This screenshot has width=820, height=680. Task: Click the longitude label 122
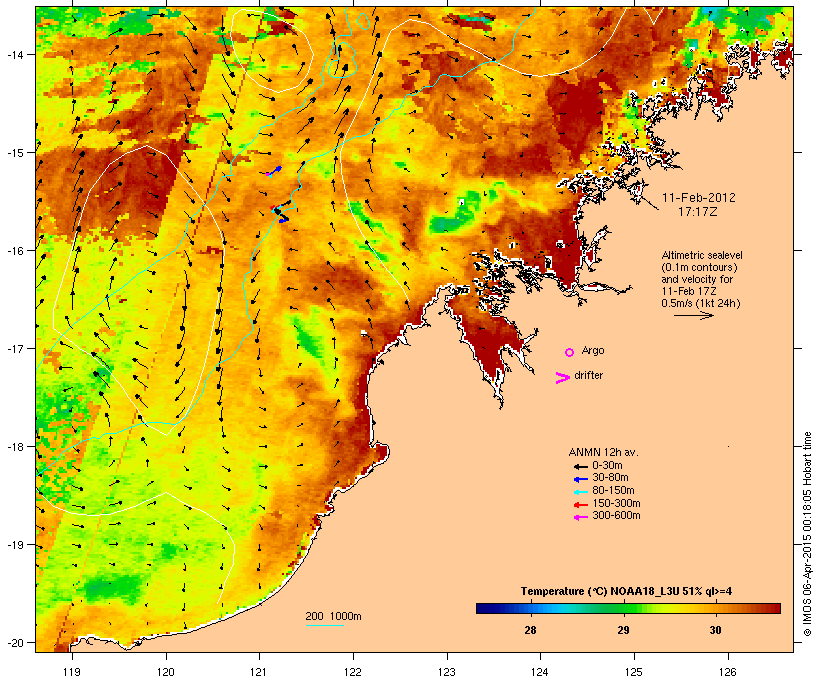pyautogui.click(x=353, y=672)
